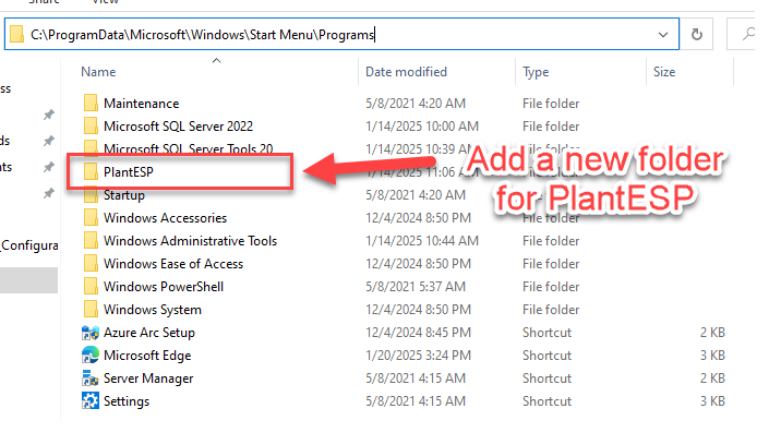This screenshot has height=424, width=768.
Task: Click date 1/20/2025 3:24 PM
Action: pyautogui.click(x=418, y=355)
